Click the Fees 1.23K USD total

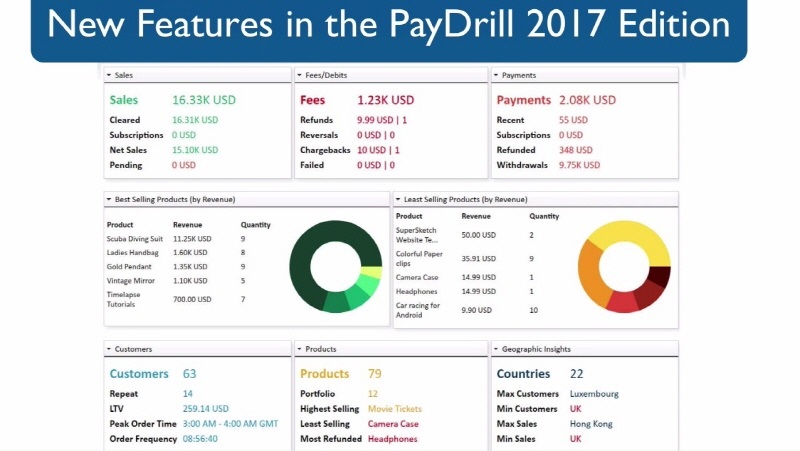tap(386, 100)
